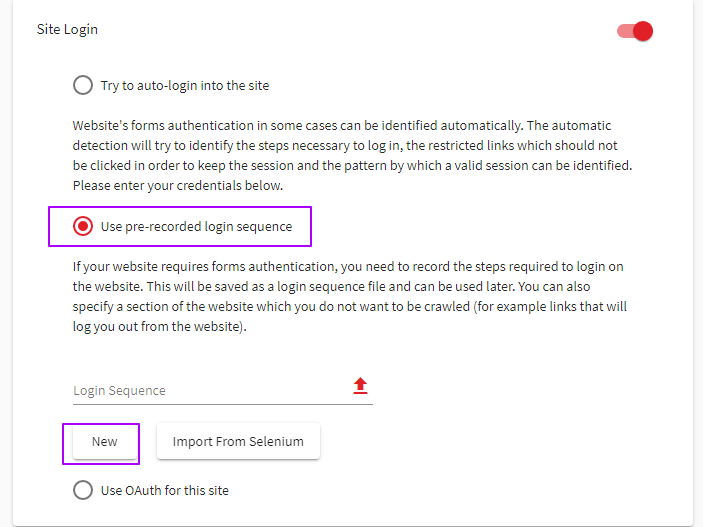Viewport: 703px width, 527px height.
Task: Click the red dot inside the selected radio
Action: [x=83, y=226]
